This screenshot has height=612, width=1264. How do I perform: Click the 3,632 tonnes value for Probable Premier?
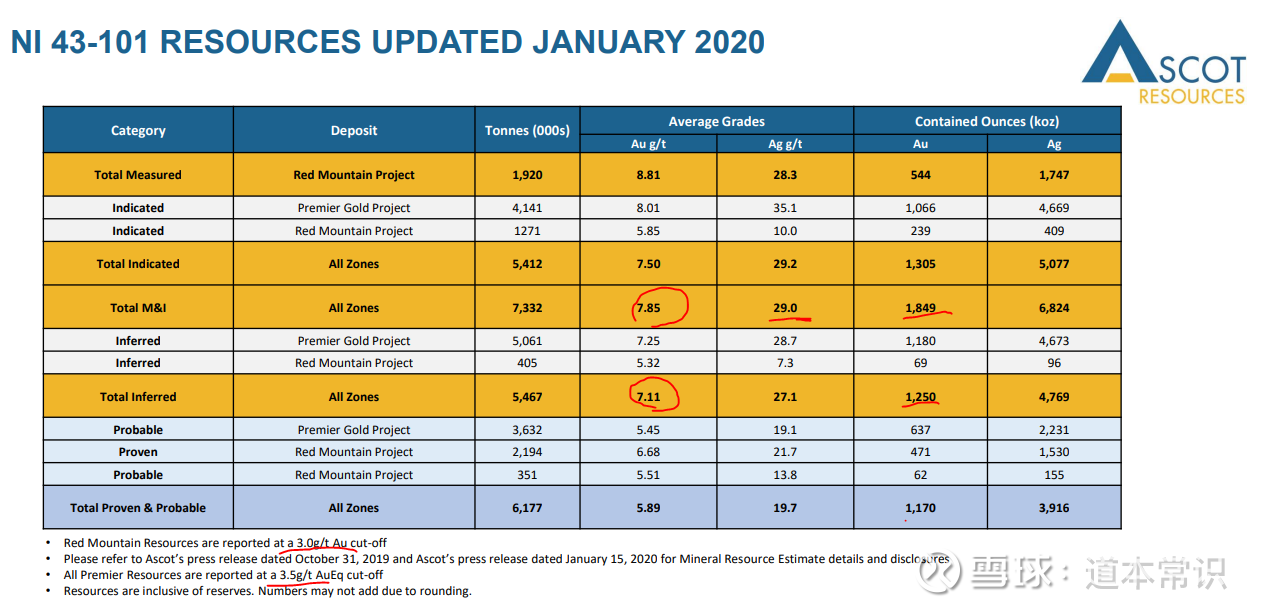527,430
